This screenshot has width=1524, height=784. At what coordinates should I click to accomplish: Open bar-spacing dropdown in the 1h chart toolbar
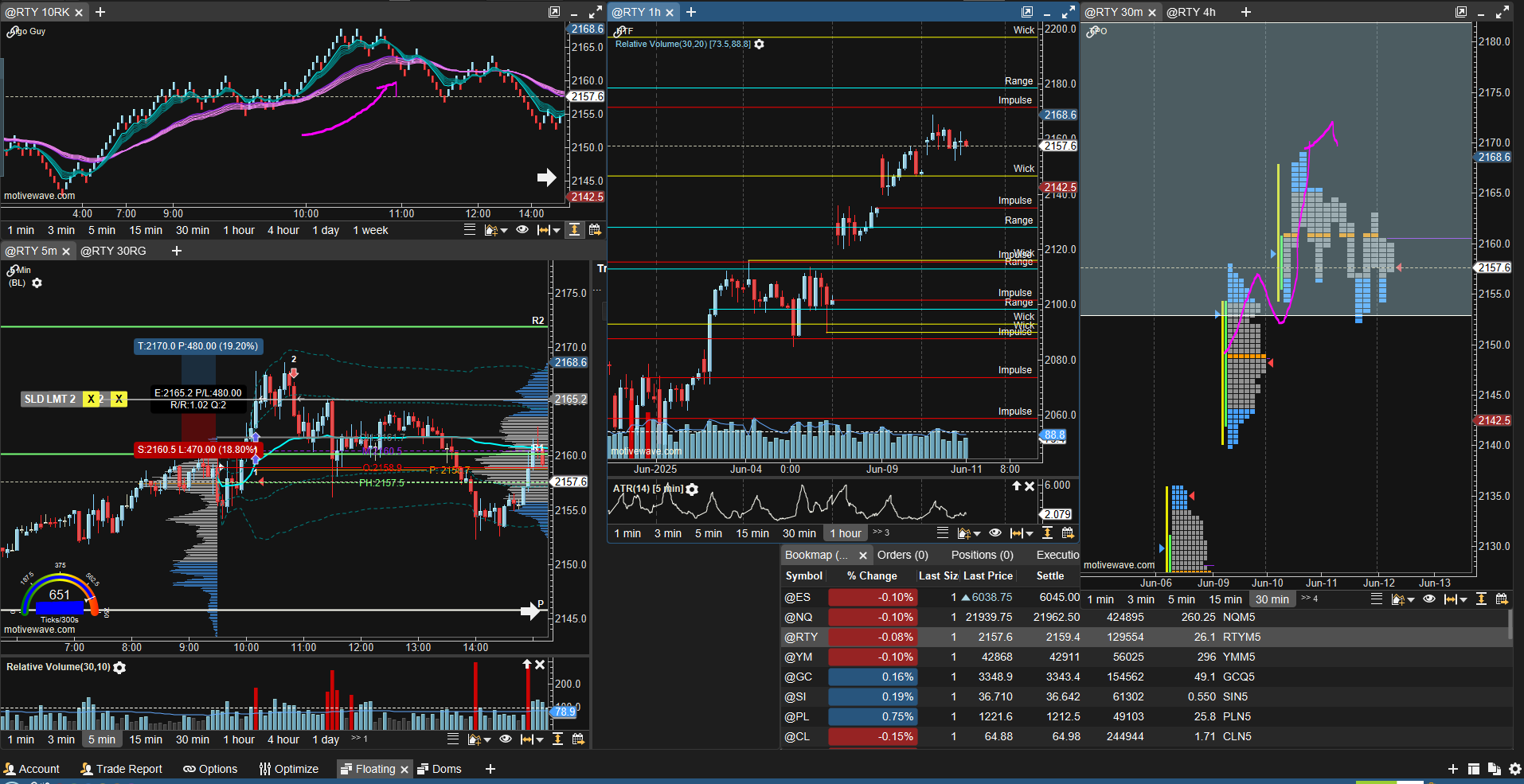(x=1021, y=533)
